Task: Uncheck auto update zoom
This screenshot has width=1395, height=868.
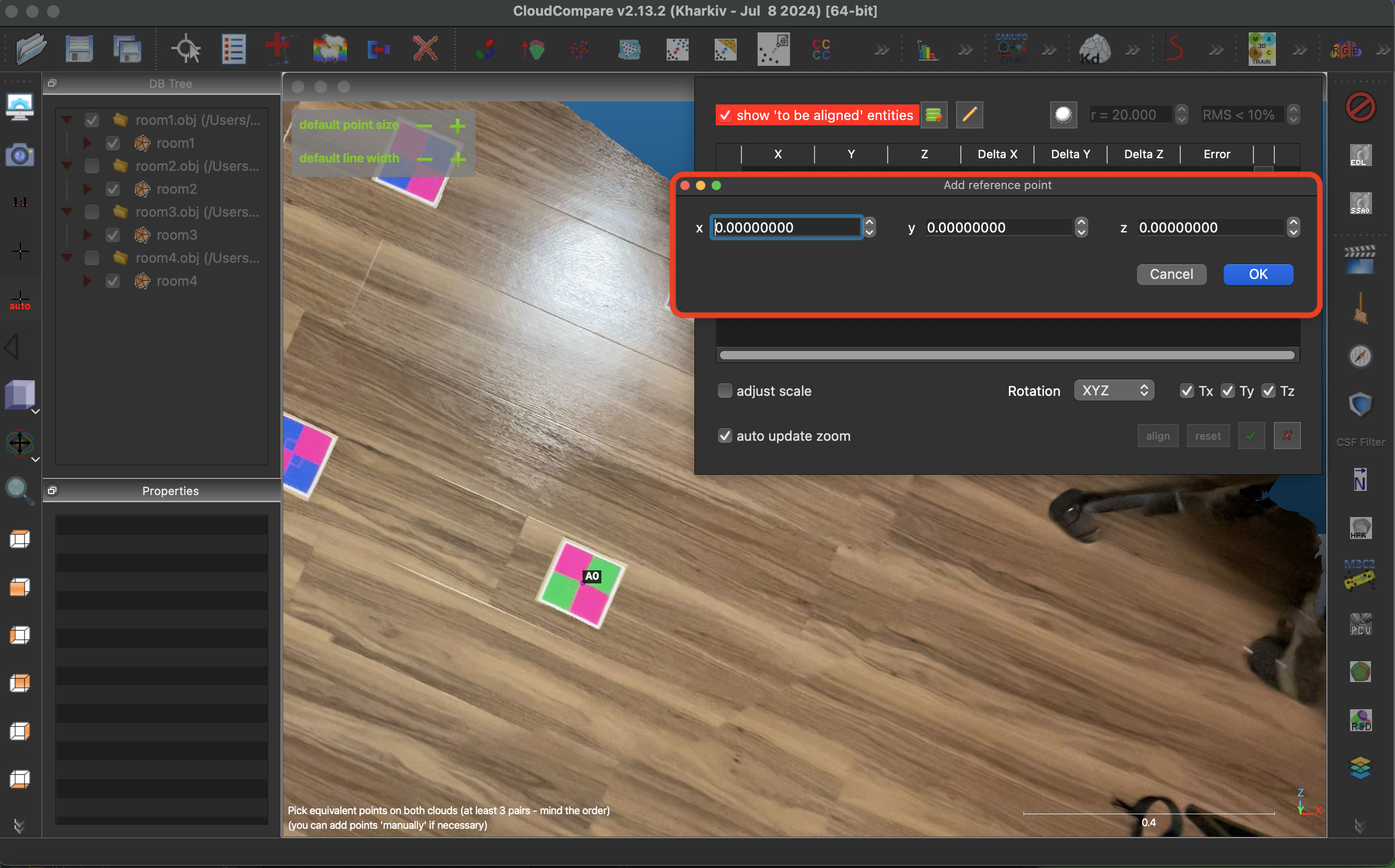Action: coord(725,436)
